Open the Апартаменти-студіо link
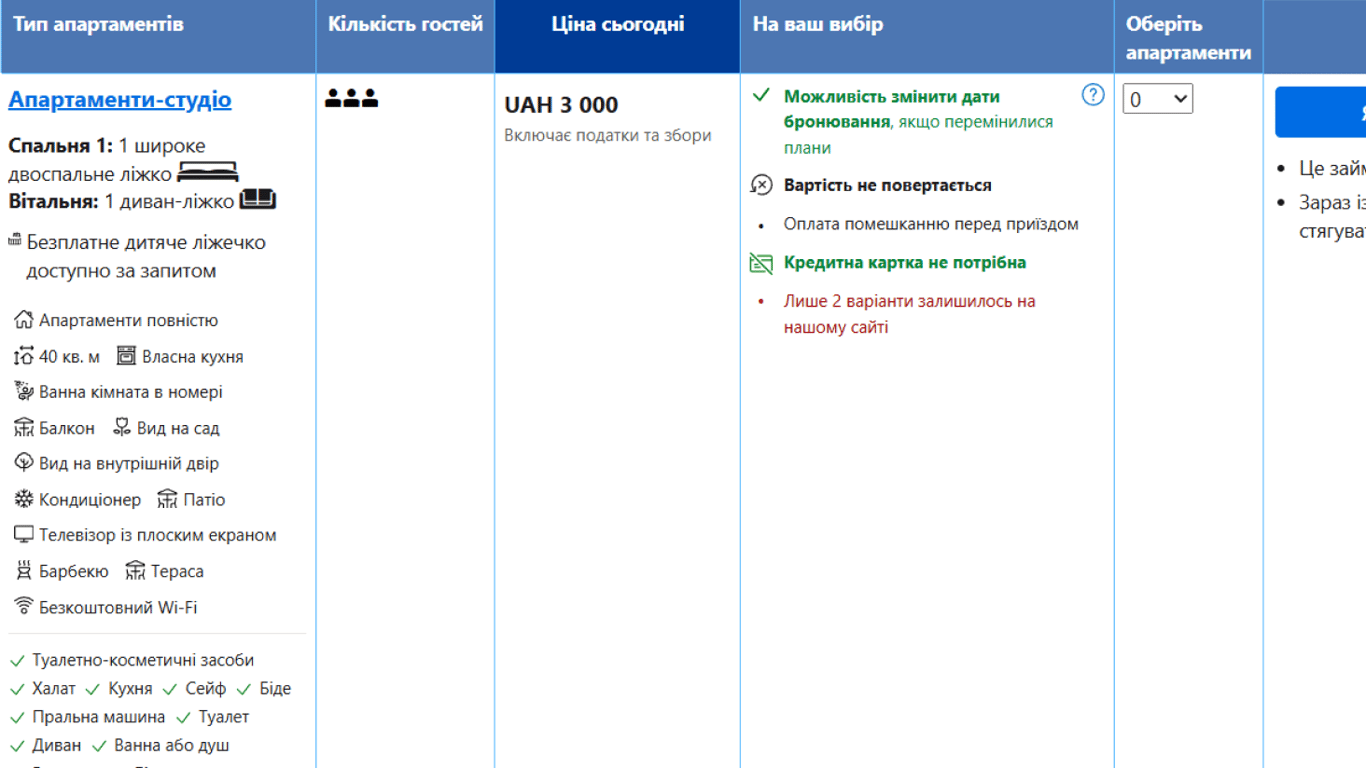The width and height of the screenshot is (1366, 768). pyautogui.click(x=120, y=100)
